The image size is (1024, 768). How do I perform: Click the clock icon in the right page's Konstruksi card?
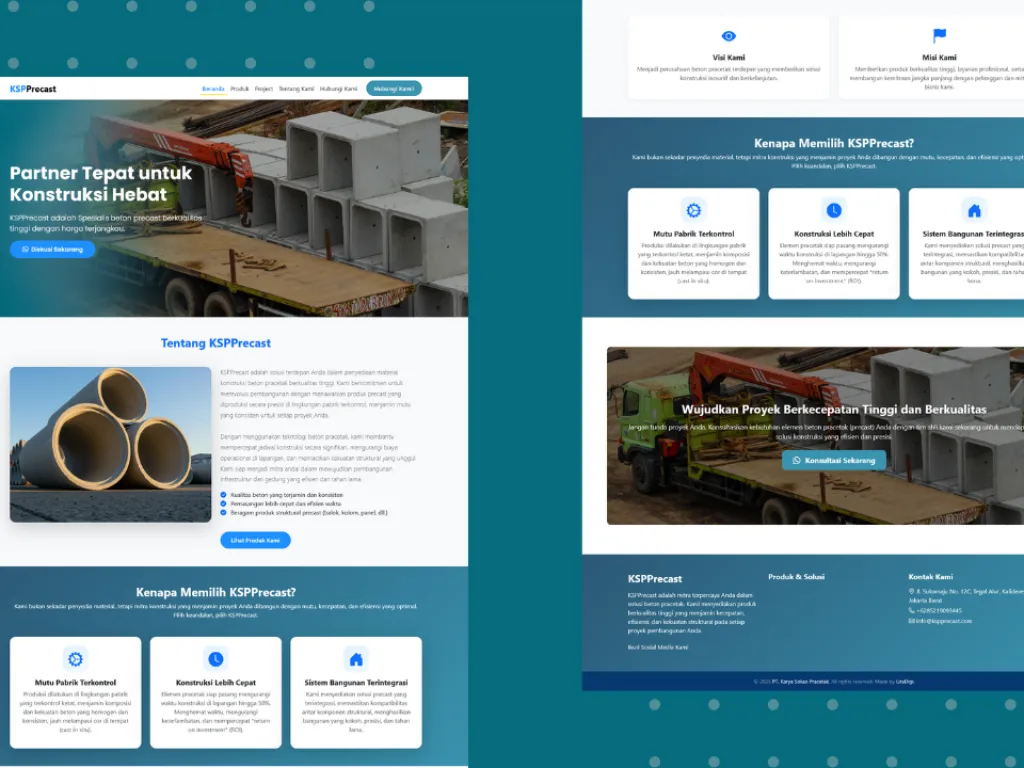click(833, 210)
